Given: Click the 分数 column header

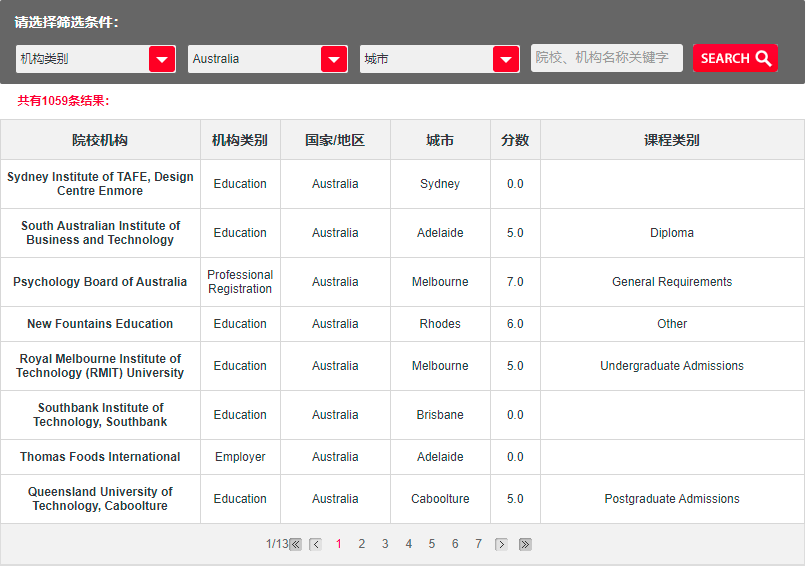Looking at the screenshot, I should click(x=515, y=140).
